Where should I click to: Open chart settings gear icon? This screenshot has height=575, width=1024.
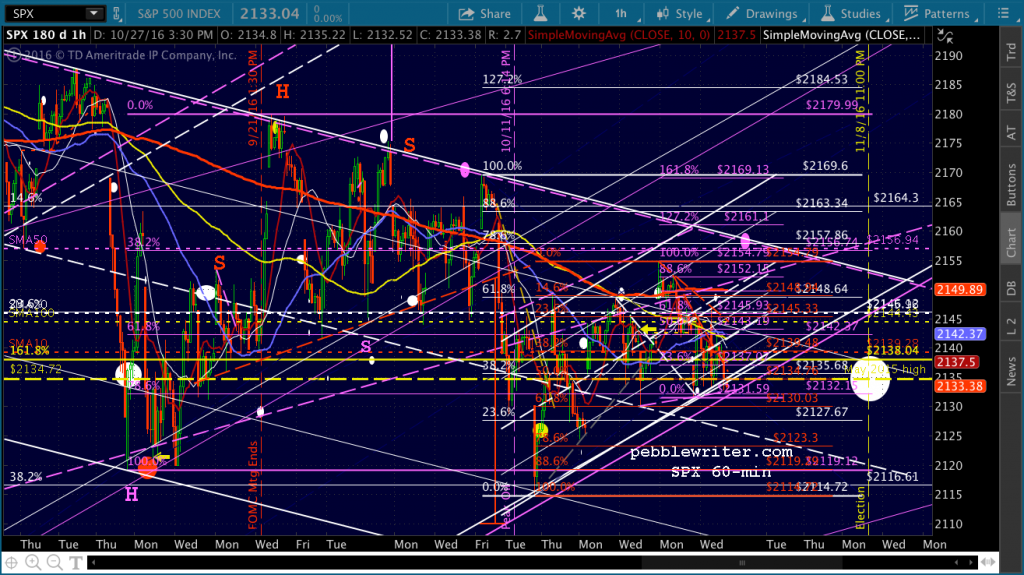coord(579,13)
